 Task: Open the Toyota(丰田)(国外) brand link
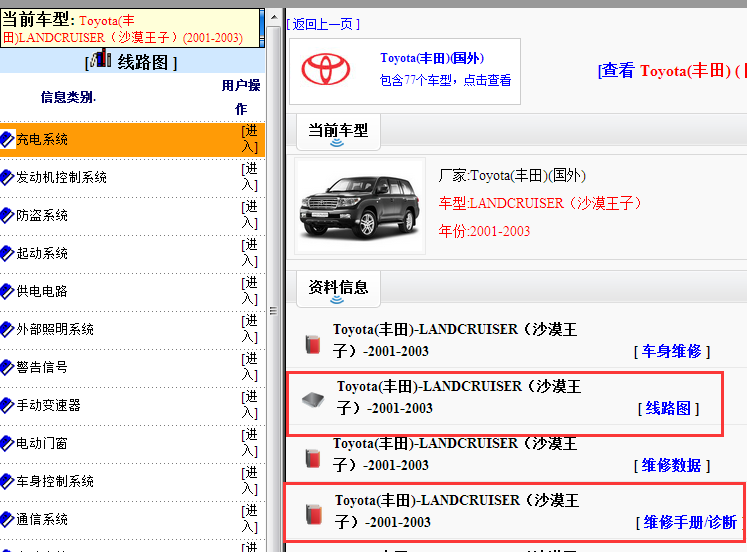432,58
